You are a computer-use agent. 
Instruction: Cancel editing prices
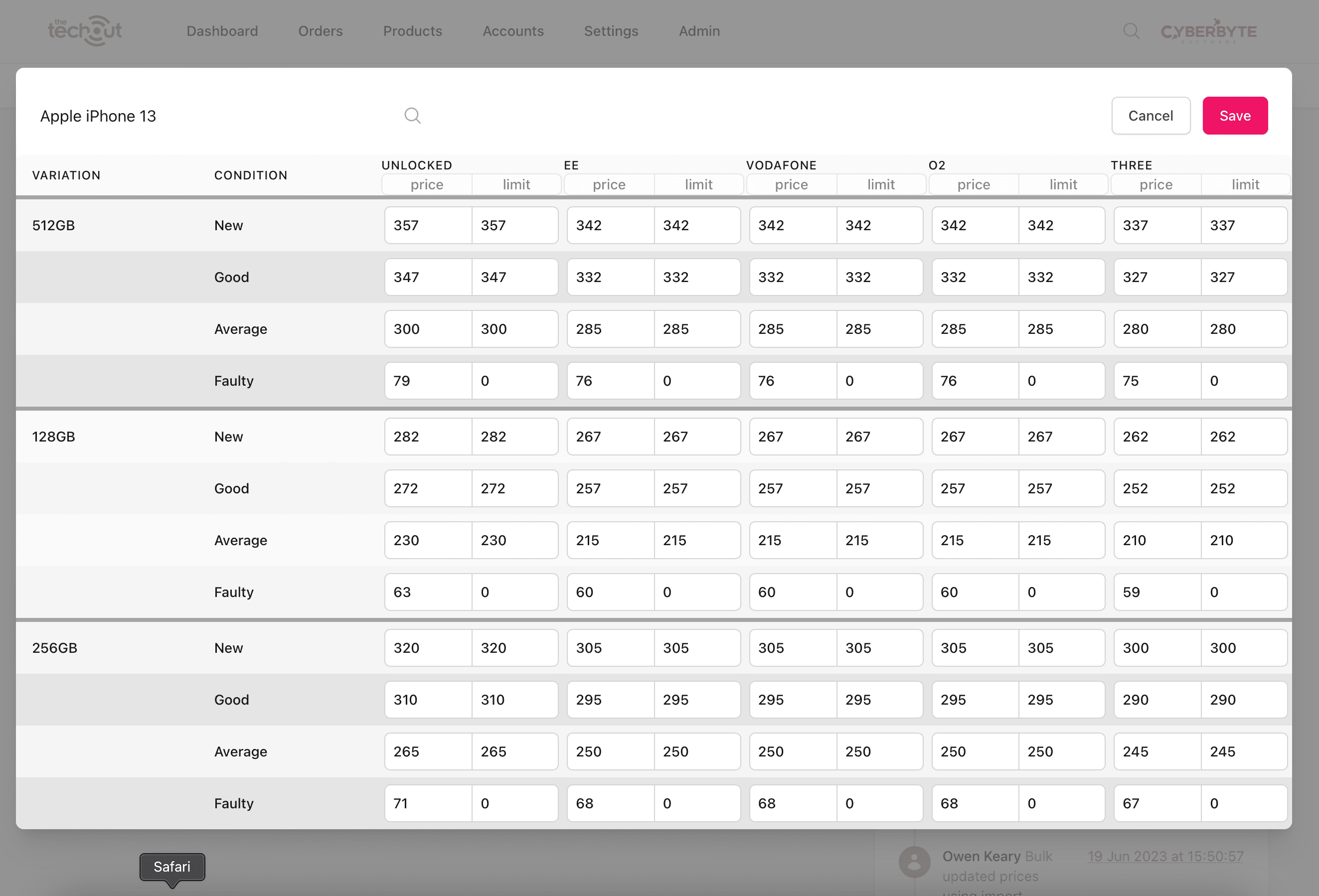[1151, 116]
